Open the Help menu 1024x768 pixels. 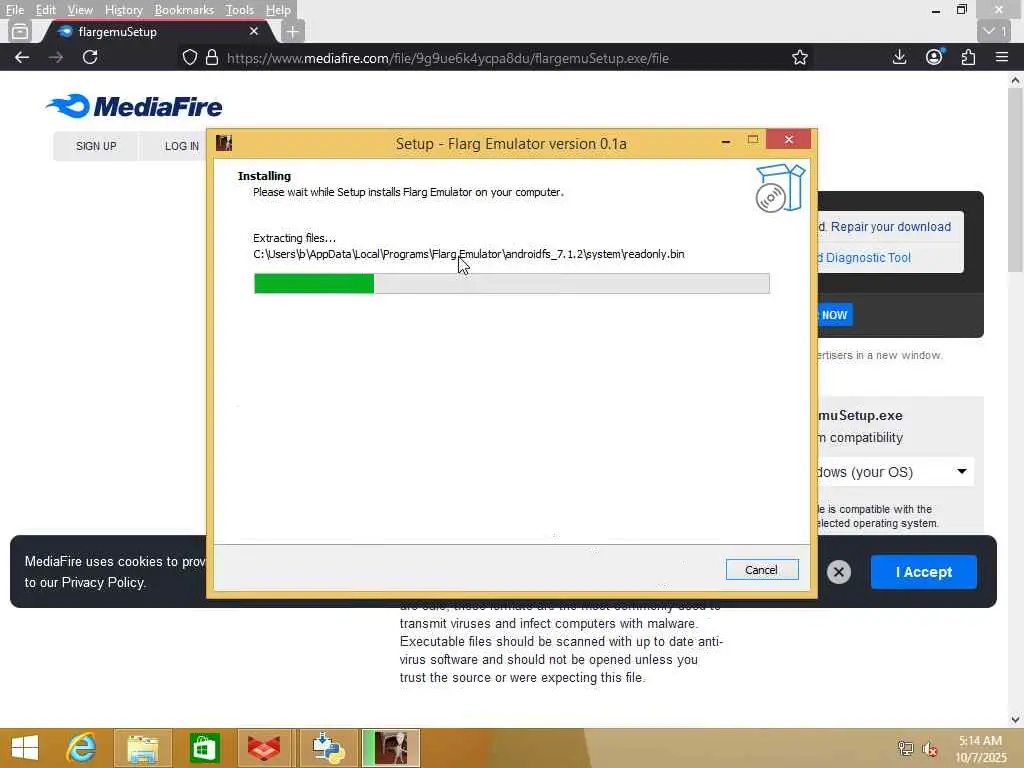pyautogui.click(x=278, y=10)
